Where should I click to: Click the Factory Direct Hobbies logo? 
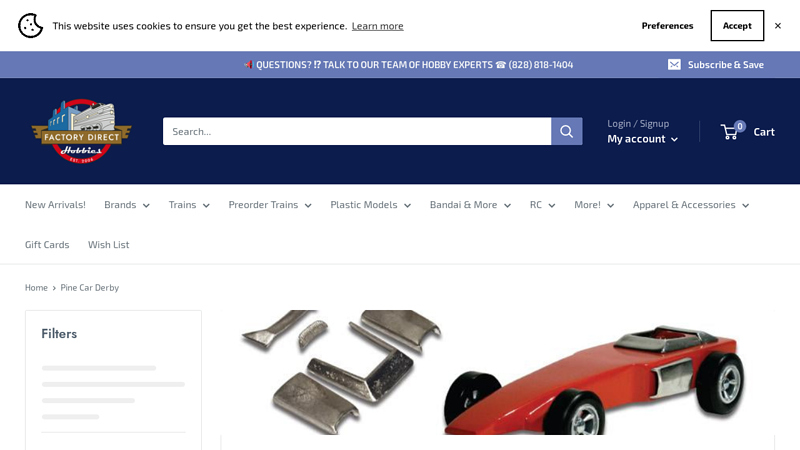pos(81,131)
